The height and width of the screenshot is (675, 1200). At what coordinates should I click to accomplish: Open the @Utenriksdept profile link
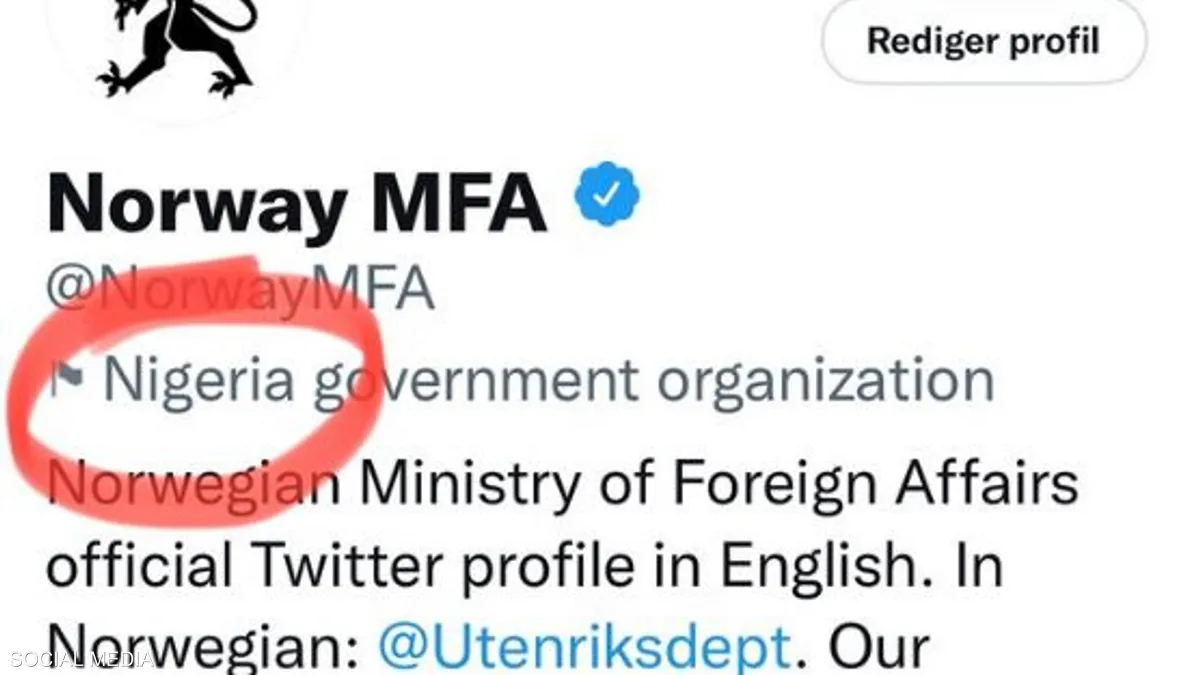tap(585, 647)
